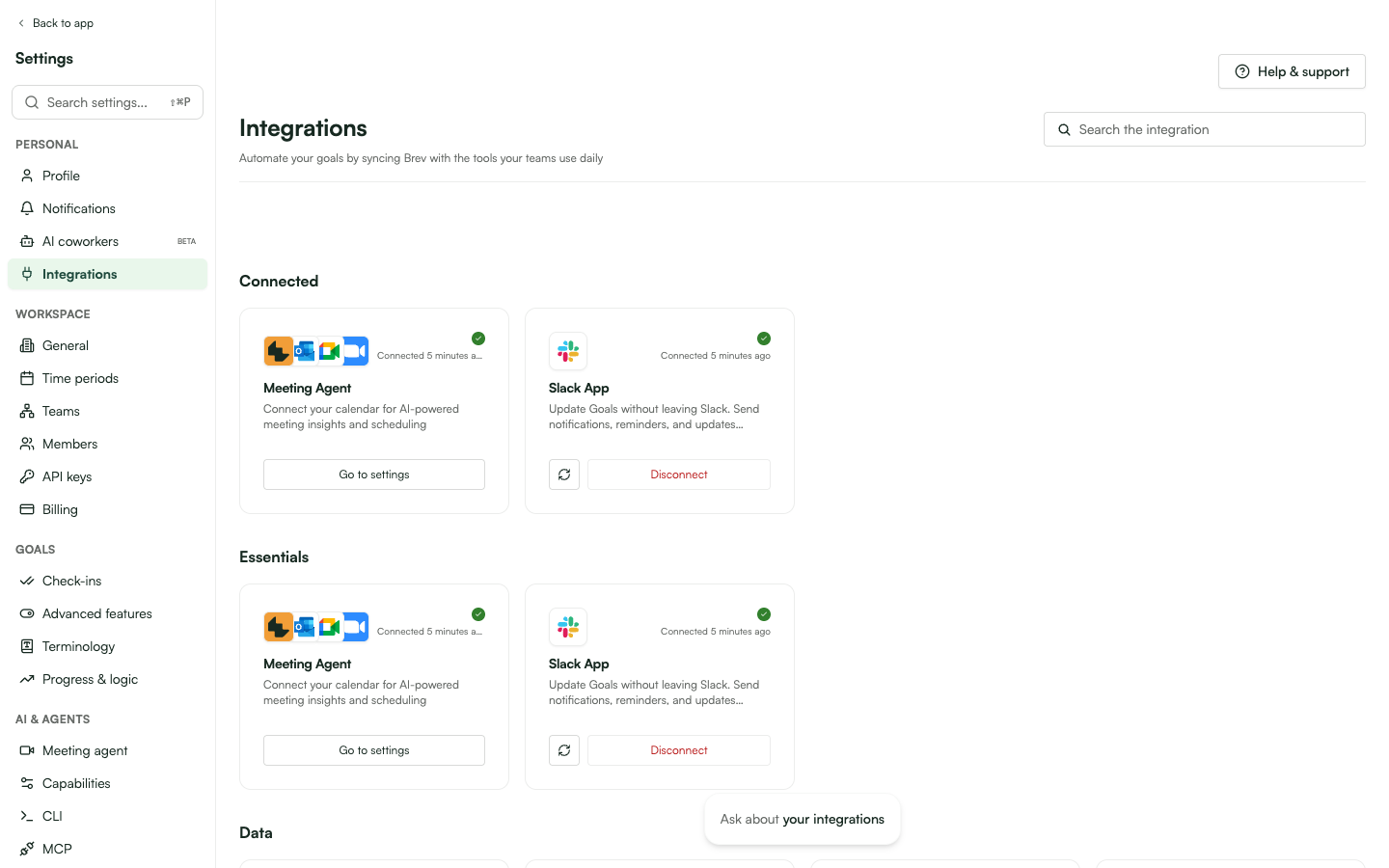
Task: Open CLI via the terminal prompt icon
Action: [27, 816]
